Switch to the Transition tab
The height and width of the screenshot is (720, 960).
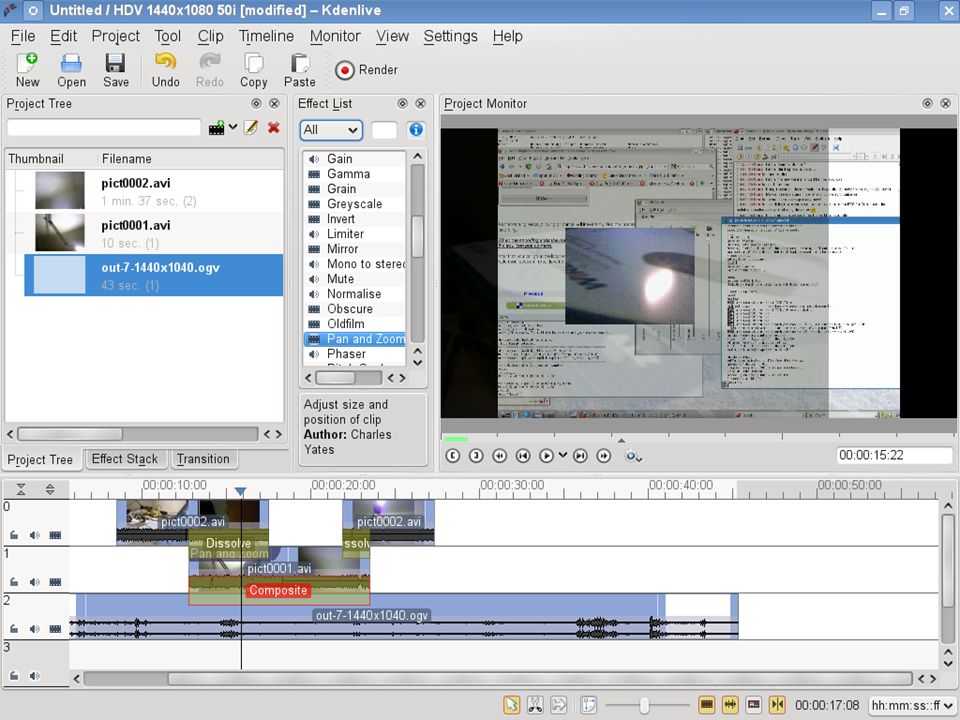203,459
